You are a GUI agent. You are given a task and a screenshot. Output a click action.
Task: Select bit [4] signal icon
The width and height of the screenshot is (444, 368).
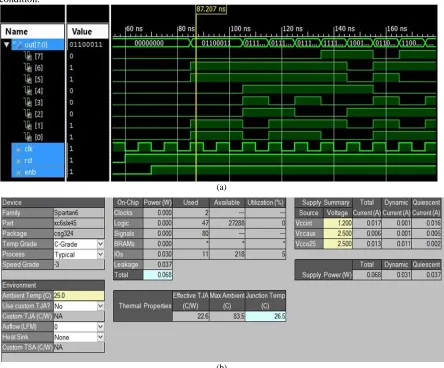[28, 91]
